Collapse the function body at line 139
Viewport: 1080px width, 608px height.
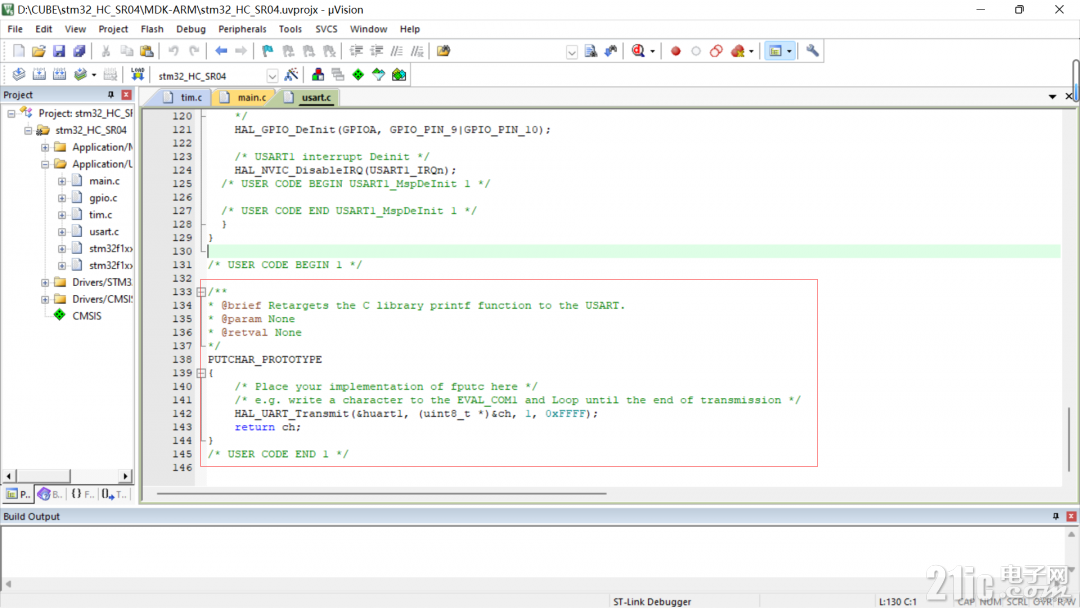pyautogui.click(x=201, y=373)
